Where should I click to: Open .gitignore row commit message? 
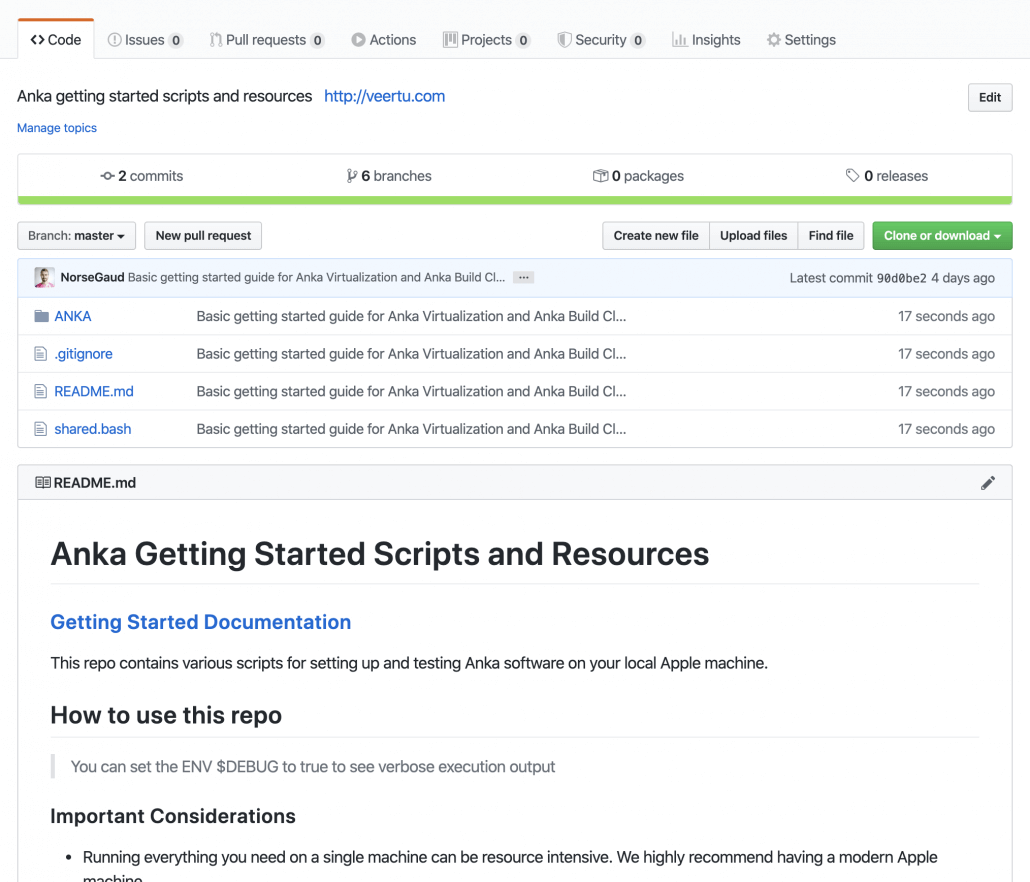click(x=411, y=353)
